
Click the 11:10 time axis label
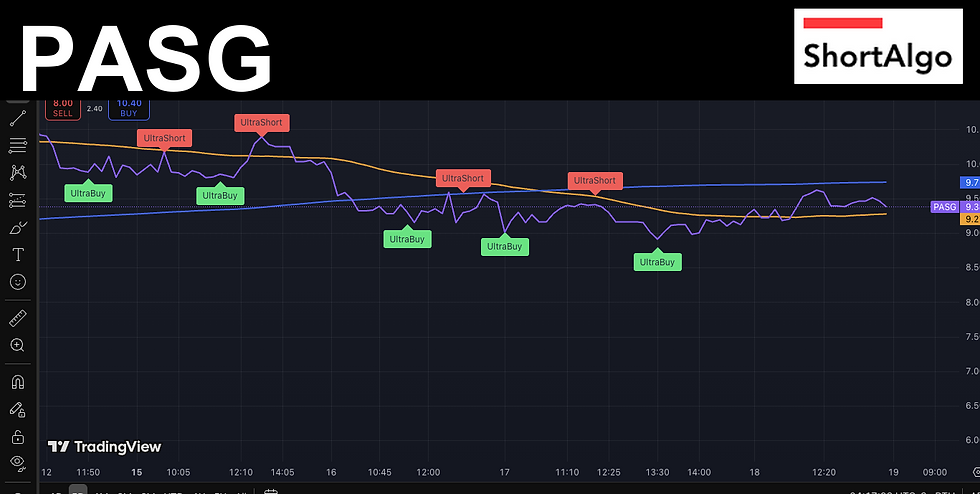[567, 472]
